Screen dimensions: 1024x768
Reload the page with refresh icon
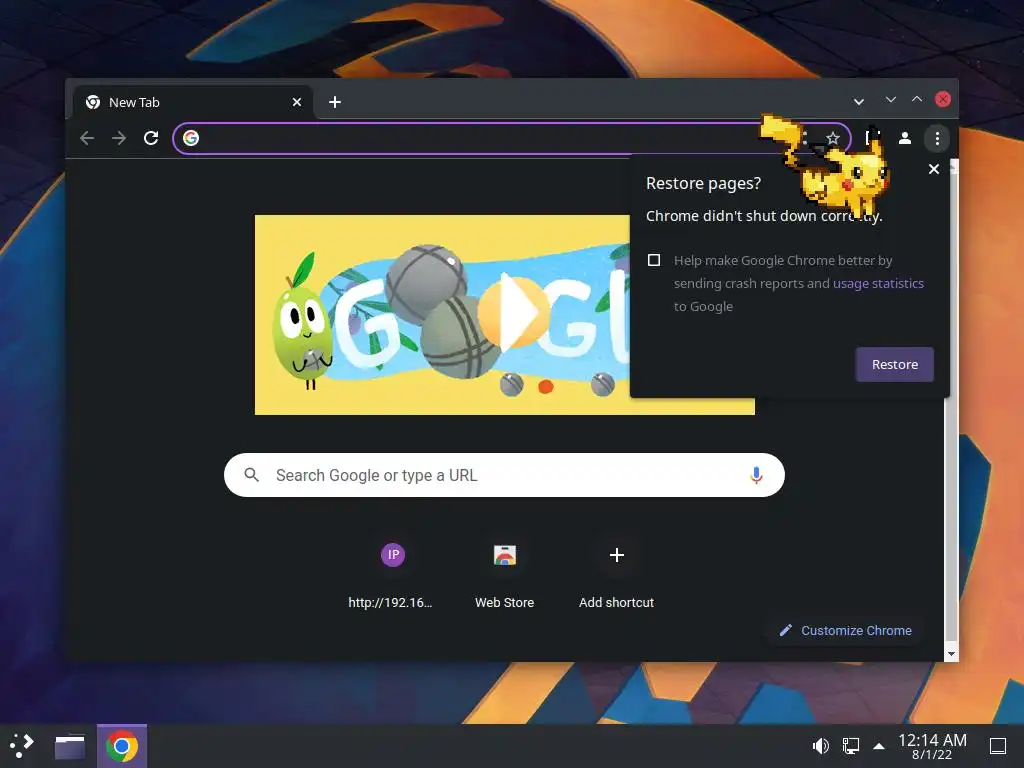coord(151,138)
